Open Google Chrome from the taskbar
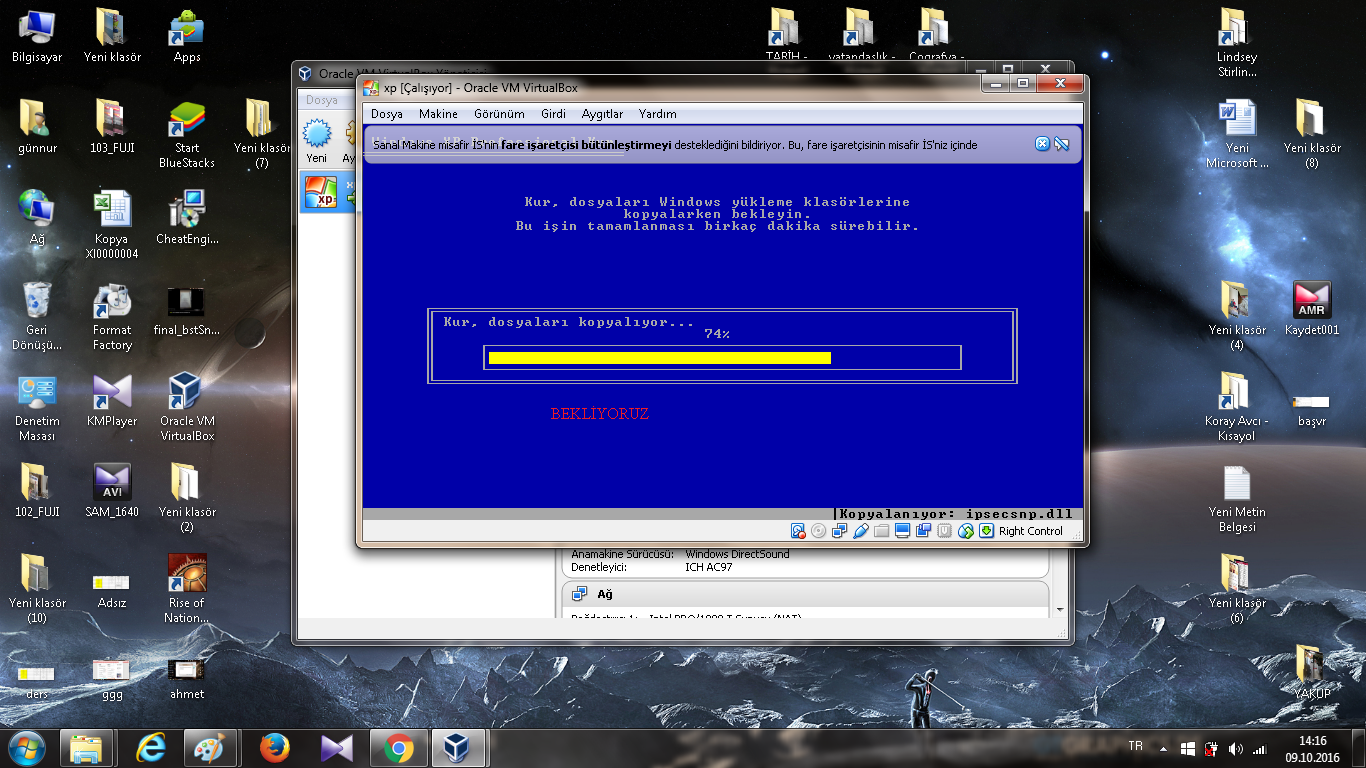The image size is (1366, 768). tap(399, 748)
